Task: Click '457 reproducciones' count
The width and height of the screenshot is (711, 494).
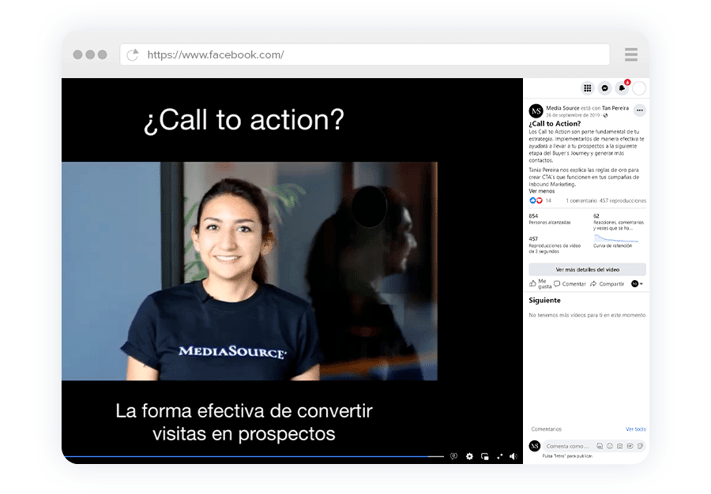Action: (x=623, y=201)
